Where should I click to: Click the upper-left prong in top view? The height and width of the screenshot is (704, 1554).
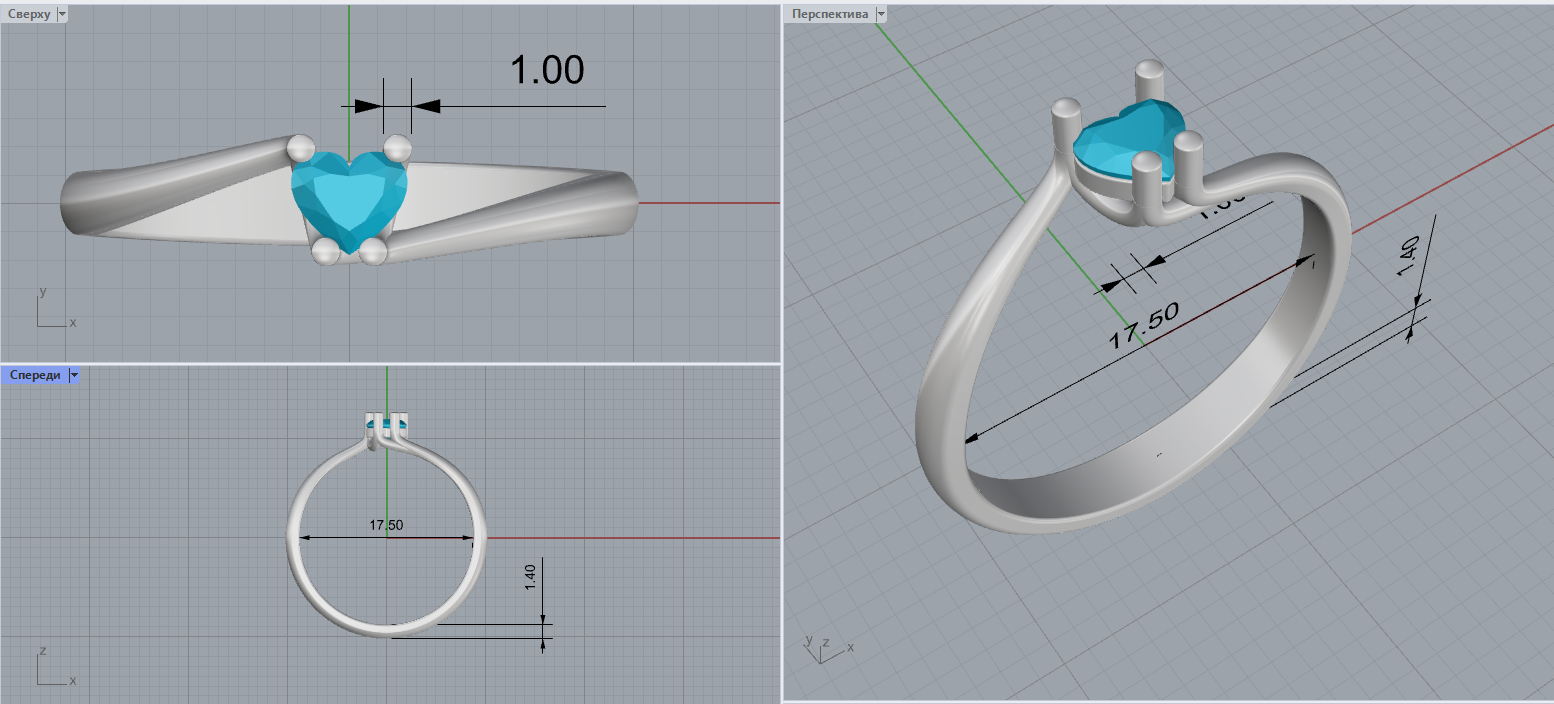point(300,149)
